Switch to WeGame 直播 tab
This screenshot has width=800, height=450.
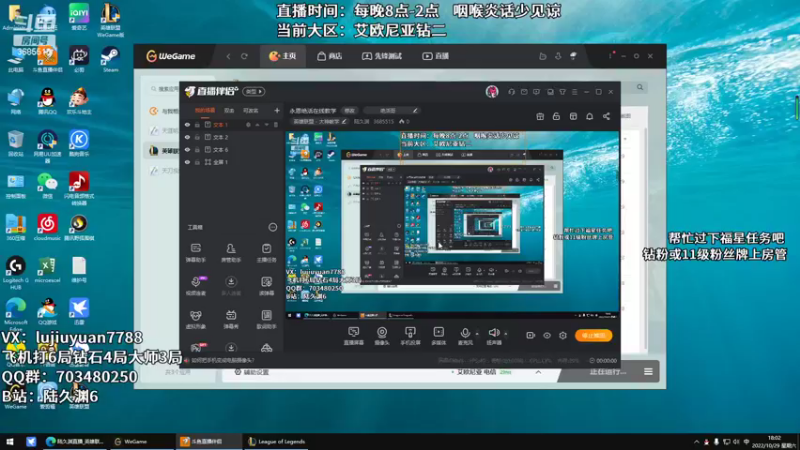pos(436,56)
